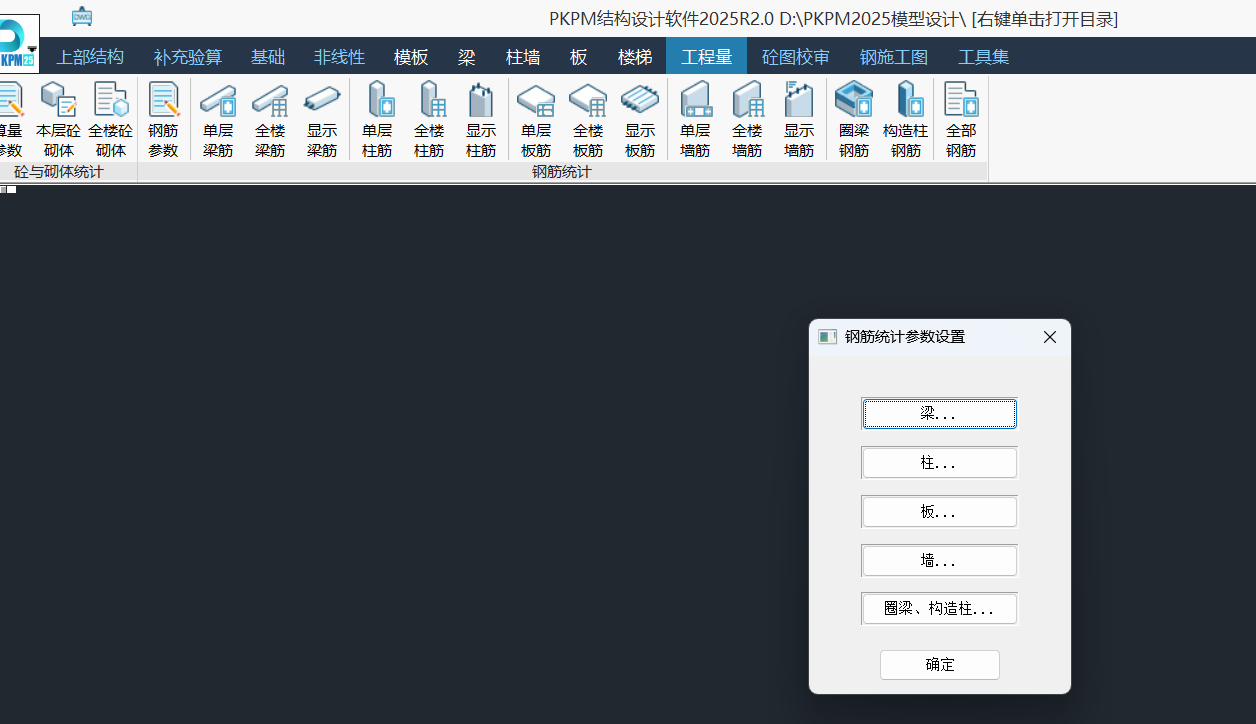The height and width of the screenshot is (724, 1256).
Task: Run 单层柱筋 statistics
Action: tap(377, 119)
